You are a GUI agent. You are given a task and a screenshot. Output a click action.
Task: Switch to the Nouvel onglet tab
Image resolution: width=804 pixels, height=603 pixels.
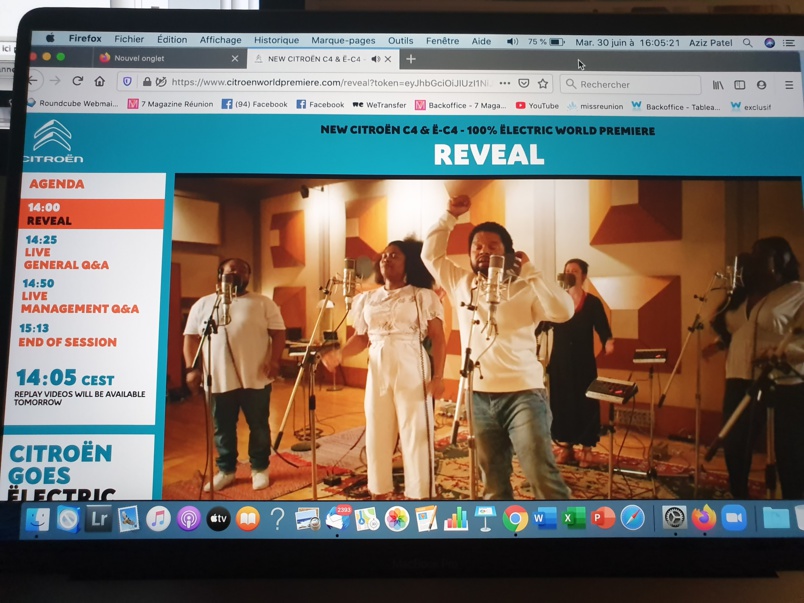point(140,58)
